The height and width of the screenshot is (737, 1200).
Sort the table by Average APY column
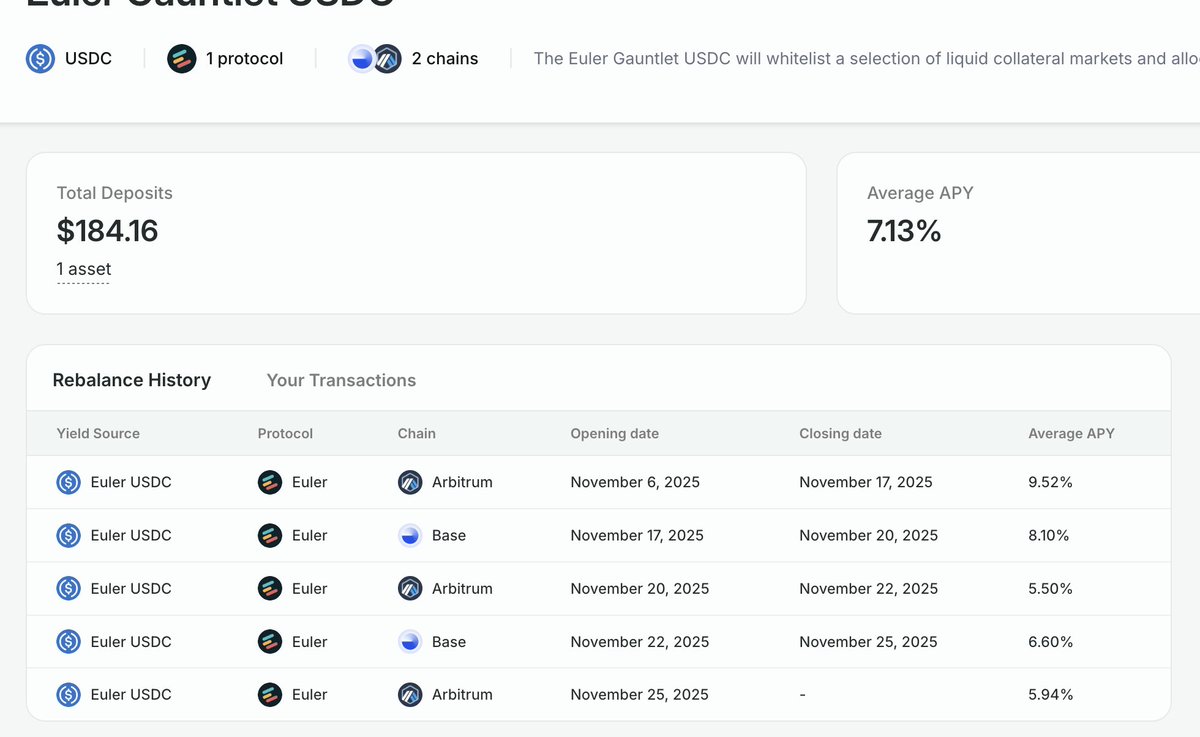click(x=1071, y=433)
